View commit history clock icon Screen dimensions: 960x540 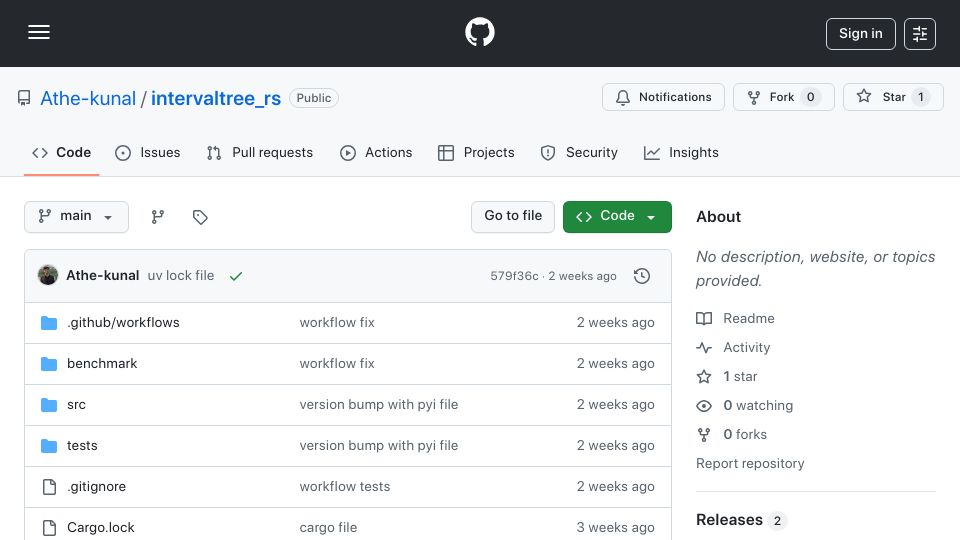point(642,276)
